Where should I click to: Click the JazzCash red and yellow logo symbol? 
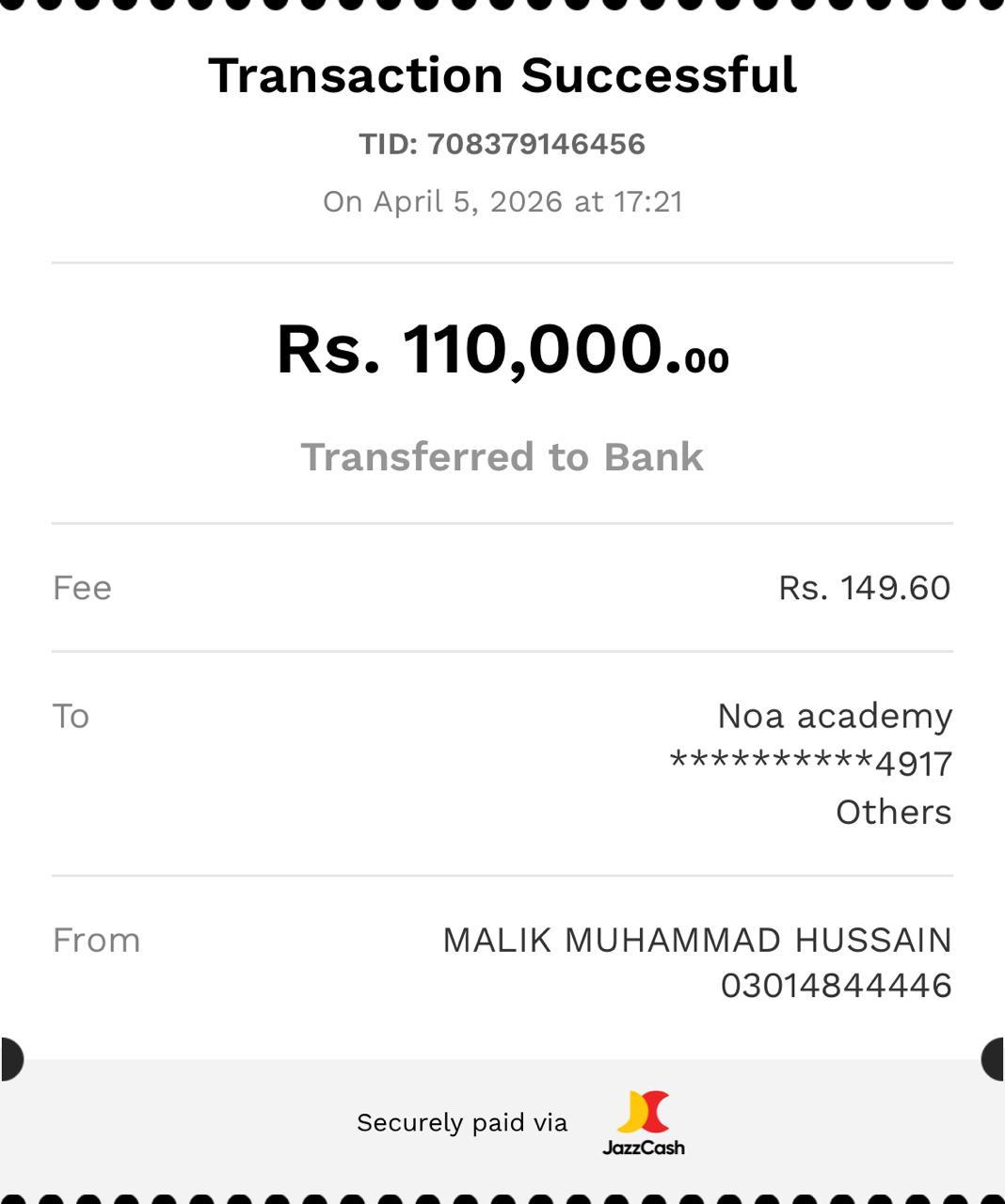pos(644,1112)
